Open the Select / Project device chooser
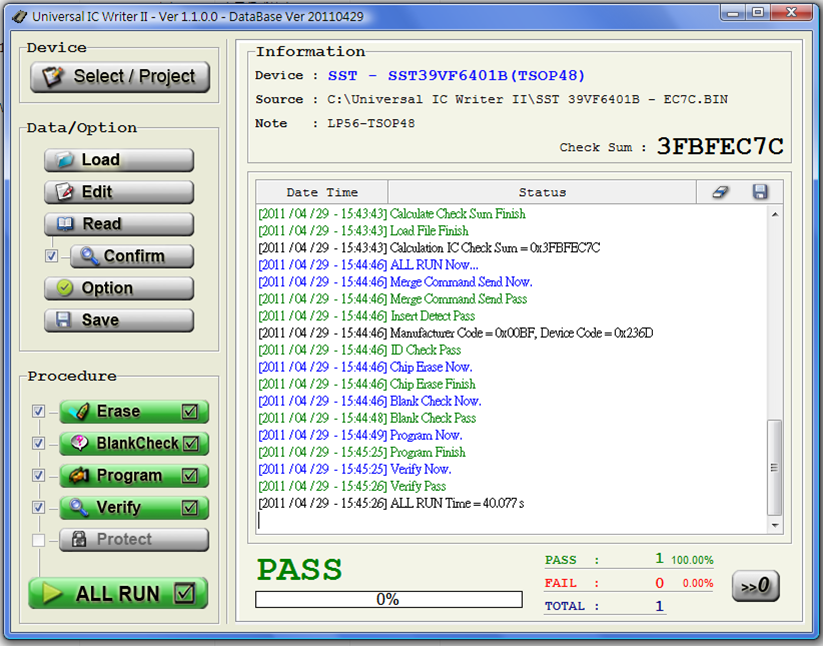Viewport: 823px width, 646px height. (118, 78)
